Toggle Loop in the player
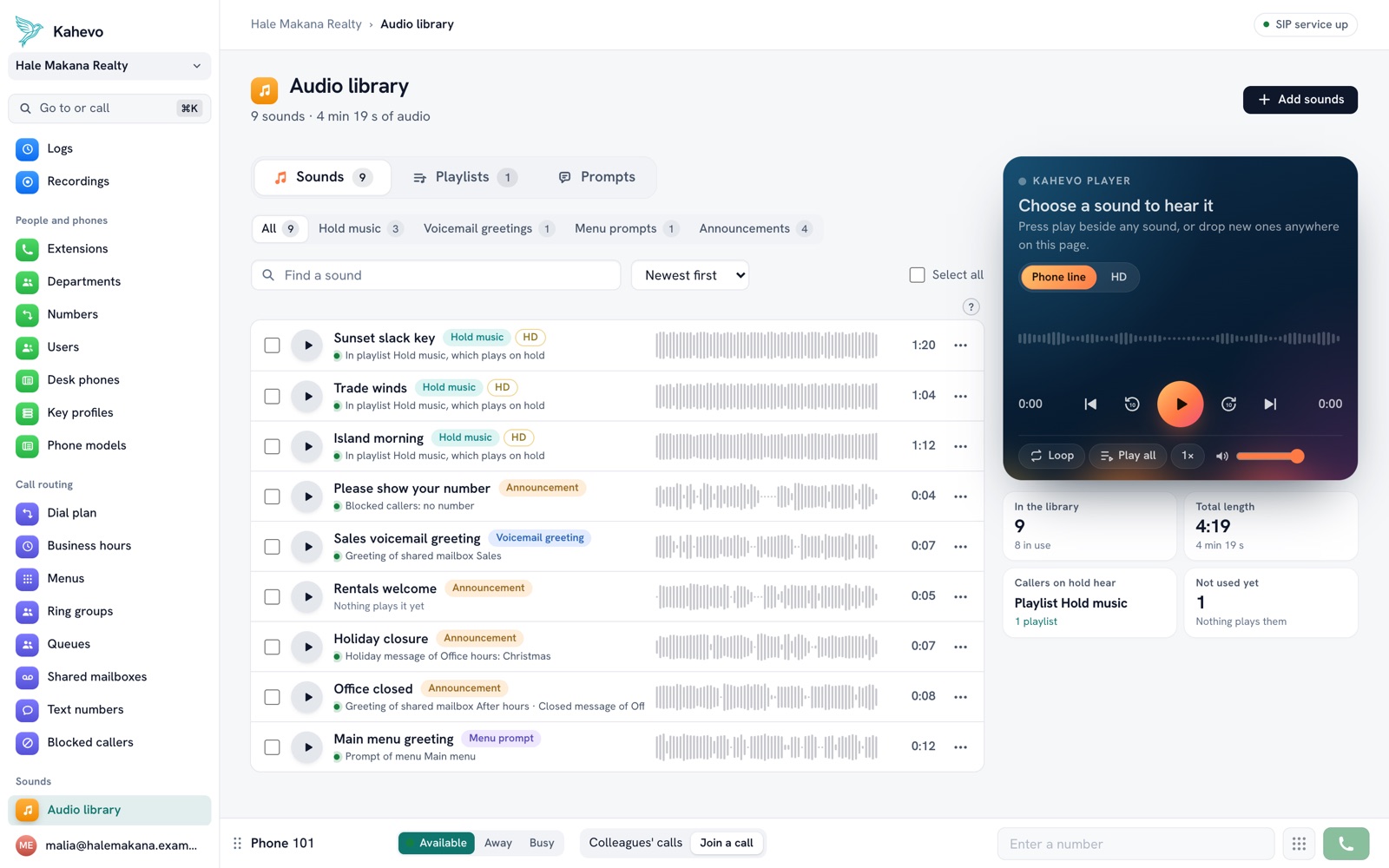 click(1051, 456)
